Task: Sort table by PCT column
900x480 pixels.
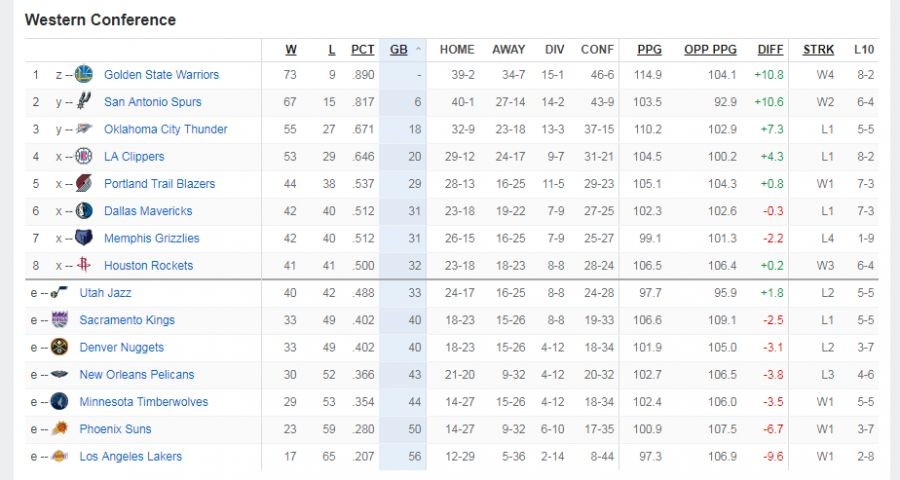Action: tap(362, 49)
